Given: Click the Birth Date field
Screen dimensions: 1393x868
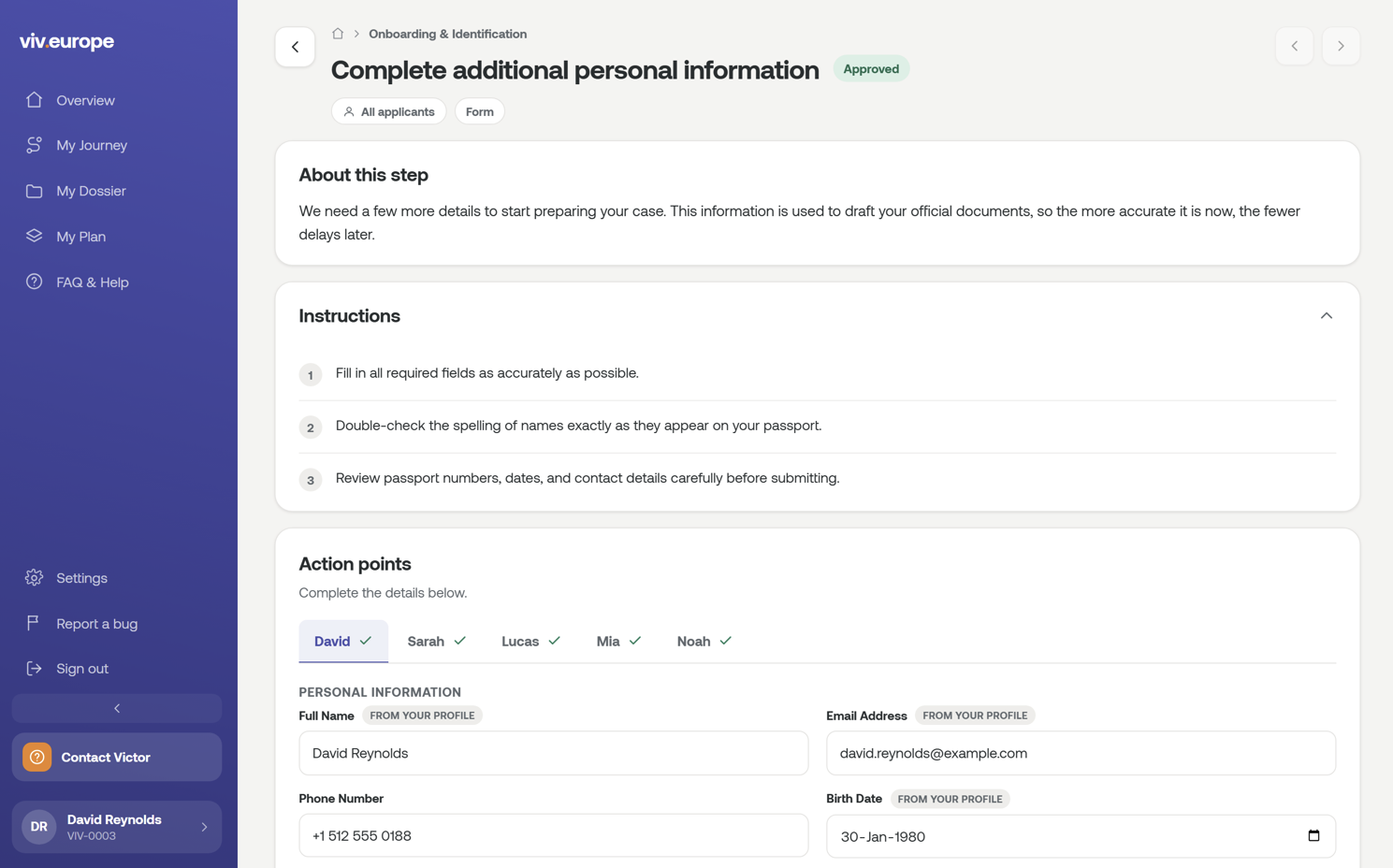Looking at the screenshot, I should [1081, 836].
